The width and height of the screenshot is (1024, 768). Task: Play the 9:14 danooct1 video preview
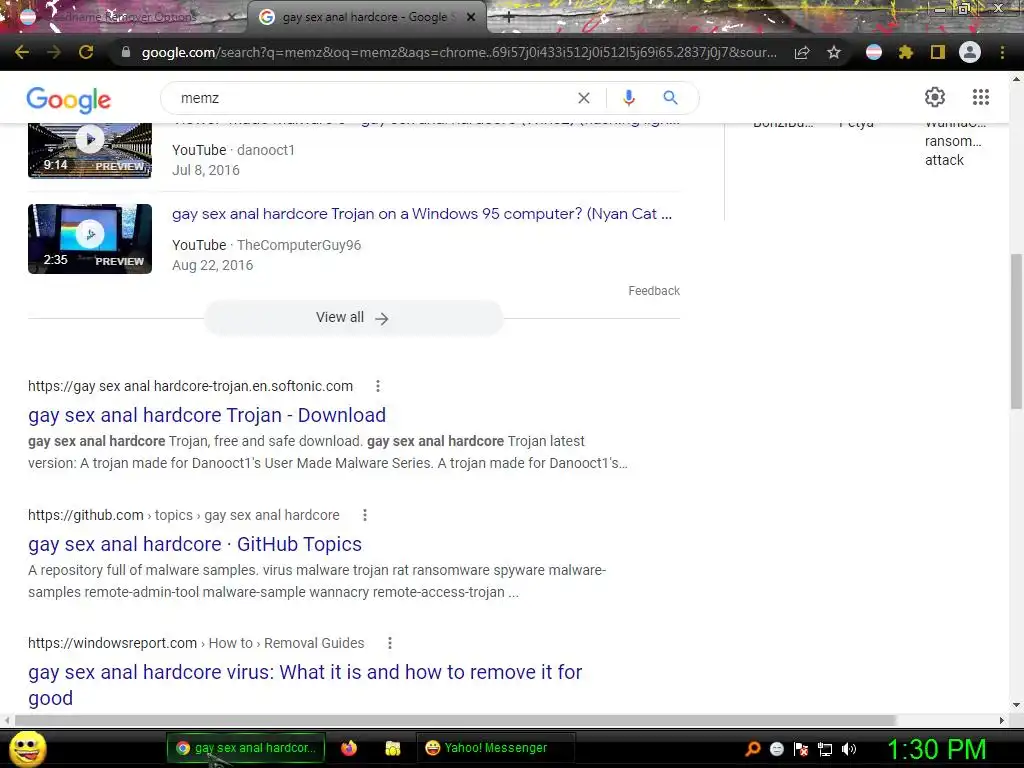tap(89, 150)
